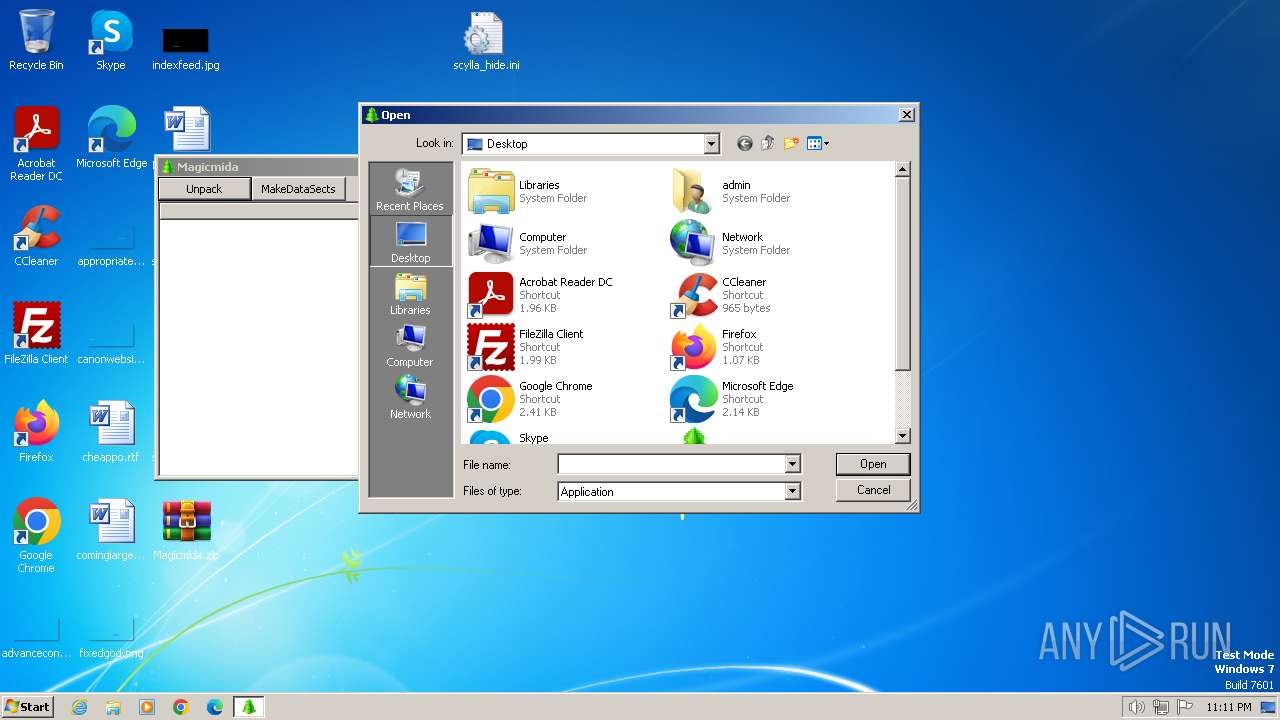Viewport: 1280px width, 720px height.
Task: Go up one folder level icon
Action: click(x=768, y=144)
